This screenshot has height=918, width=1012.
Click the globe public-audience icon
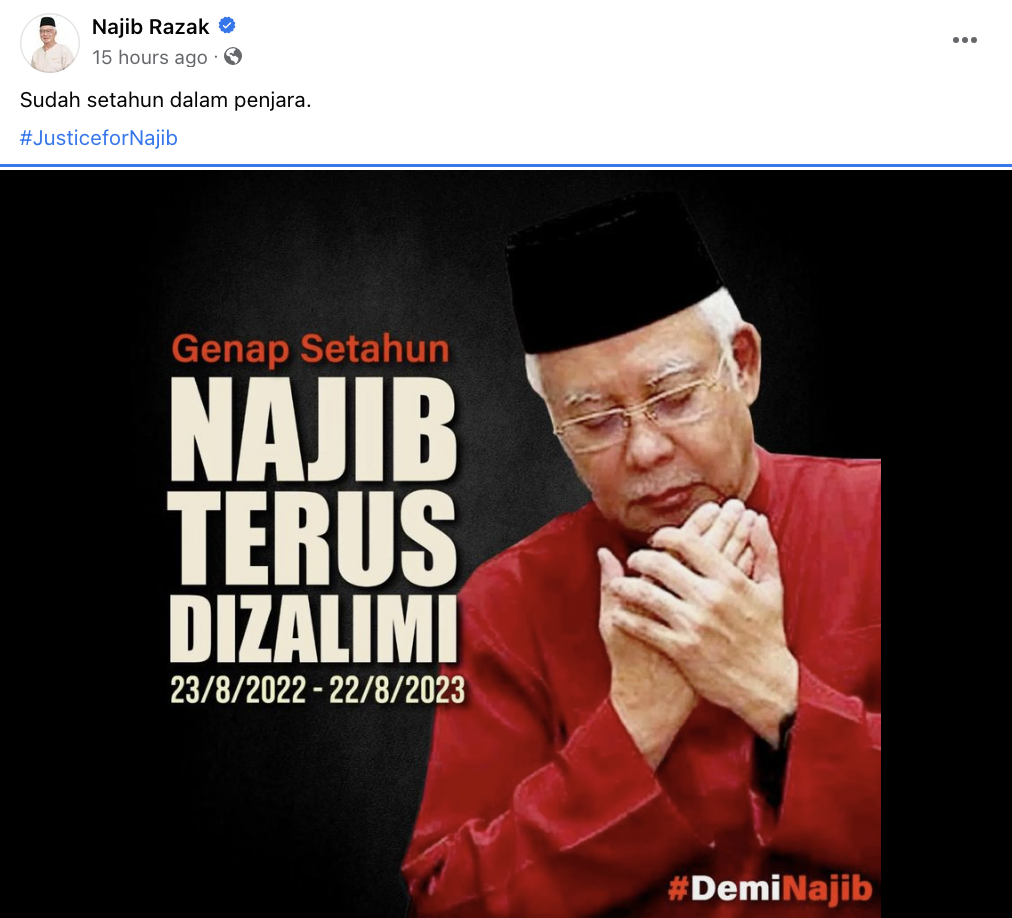tap(233, 57)
